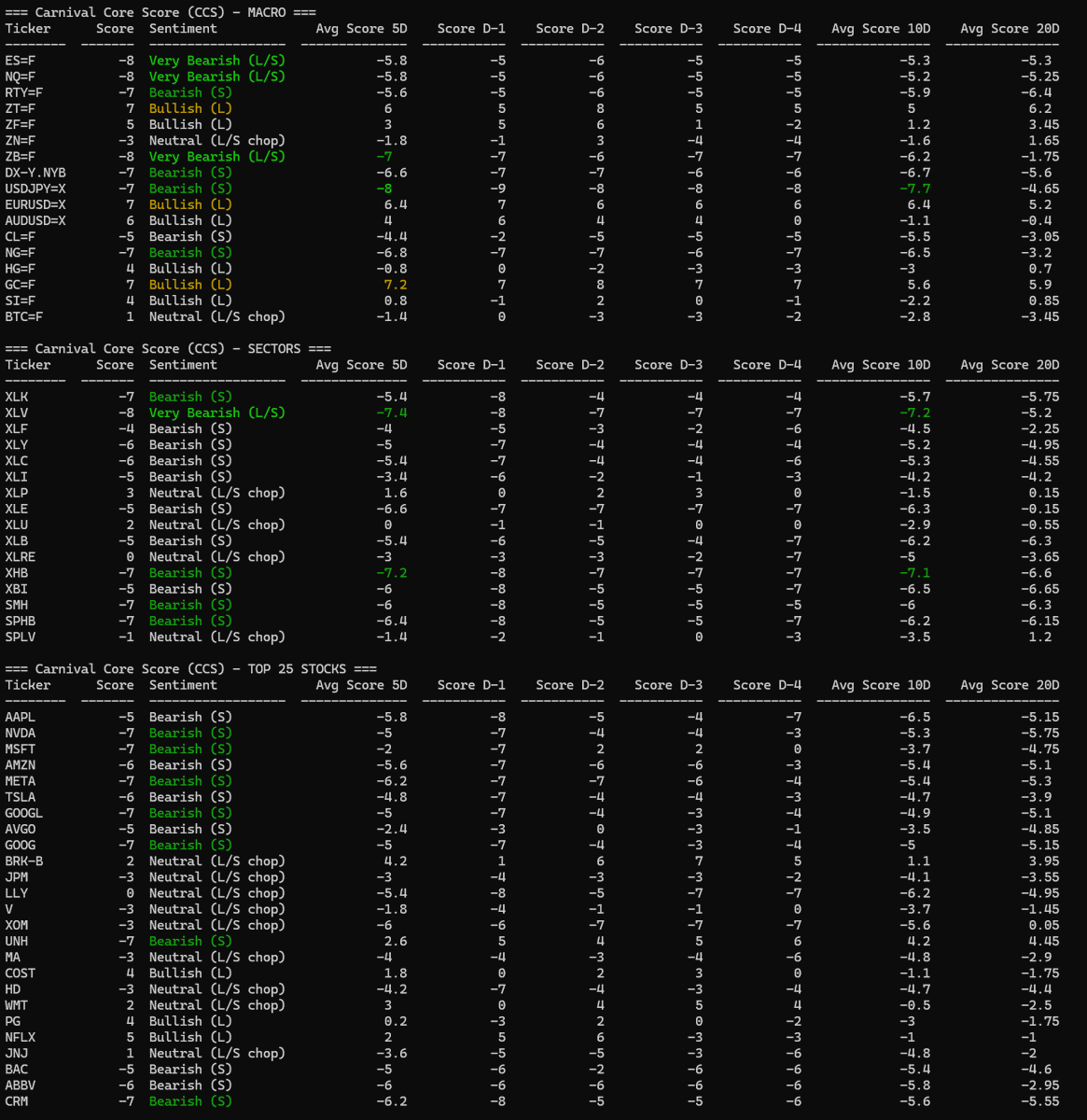Select the NQ=F ticker label
The height and width of the screenshot is (1120, 1087).
tap(21, 77)
